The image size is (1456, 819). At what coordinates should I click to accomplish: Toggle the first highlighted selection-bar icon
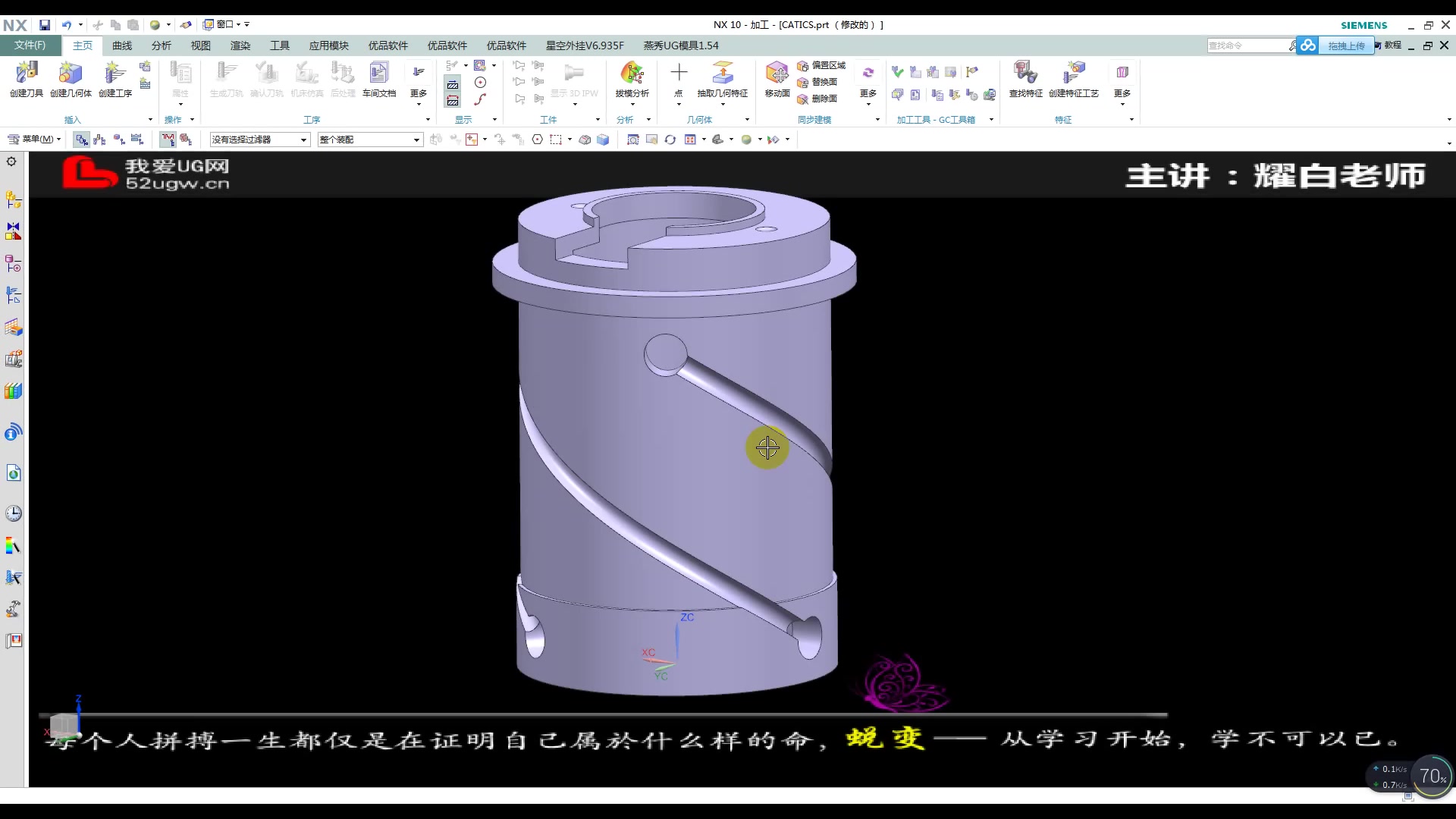pos(81,140)
